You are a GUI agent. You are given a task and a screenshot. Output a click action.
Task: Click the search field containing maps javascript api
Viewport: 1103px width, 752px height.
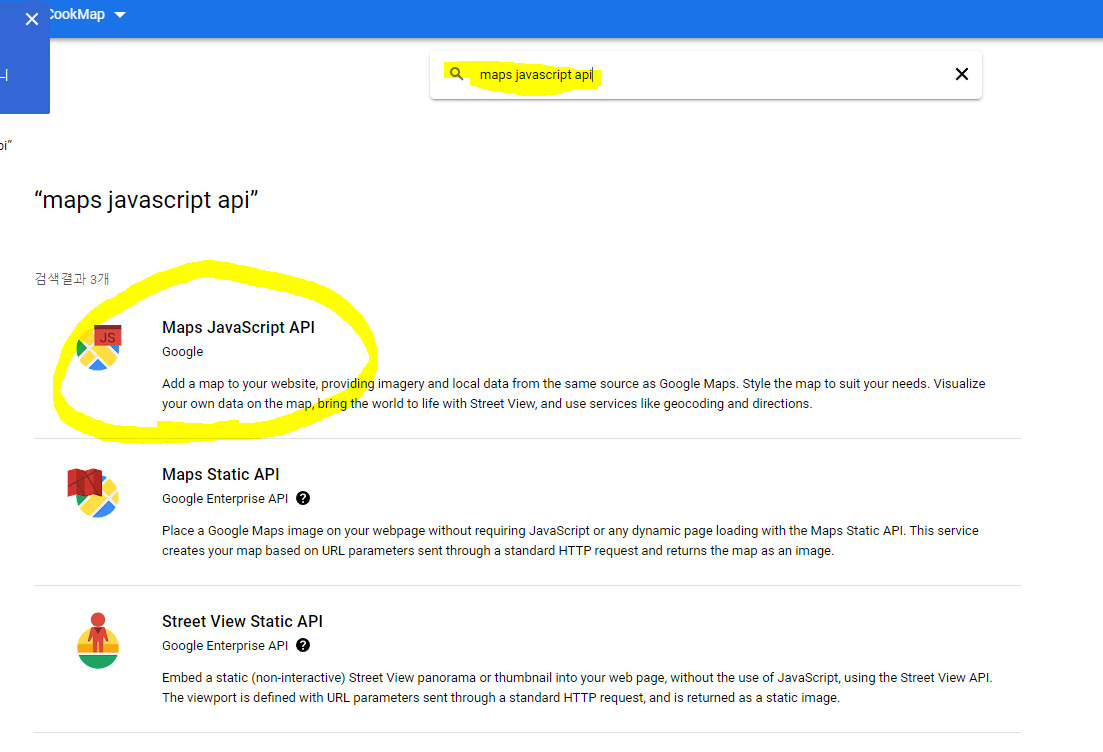coord(706,75)
